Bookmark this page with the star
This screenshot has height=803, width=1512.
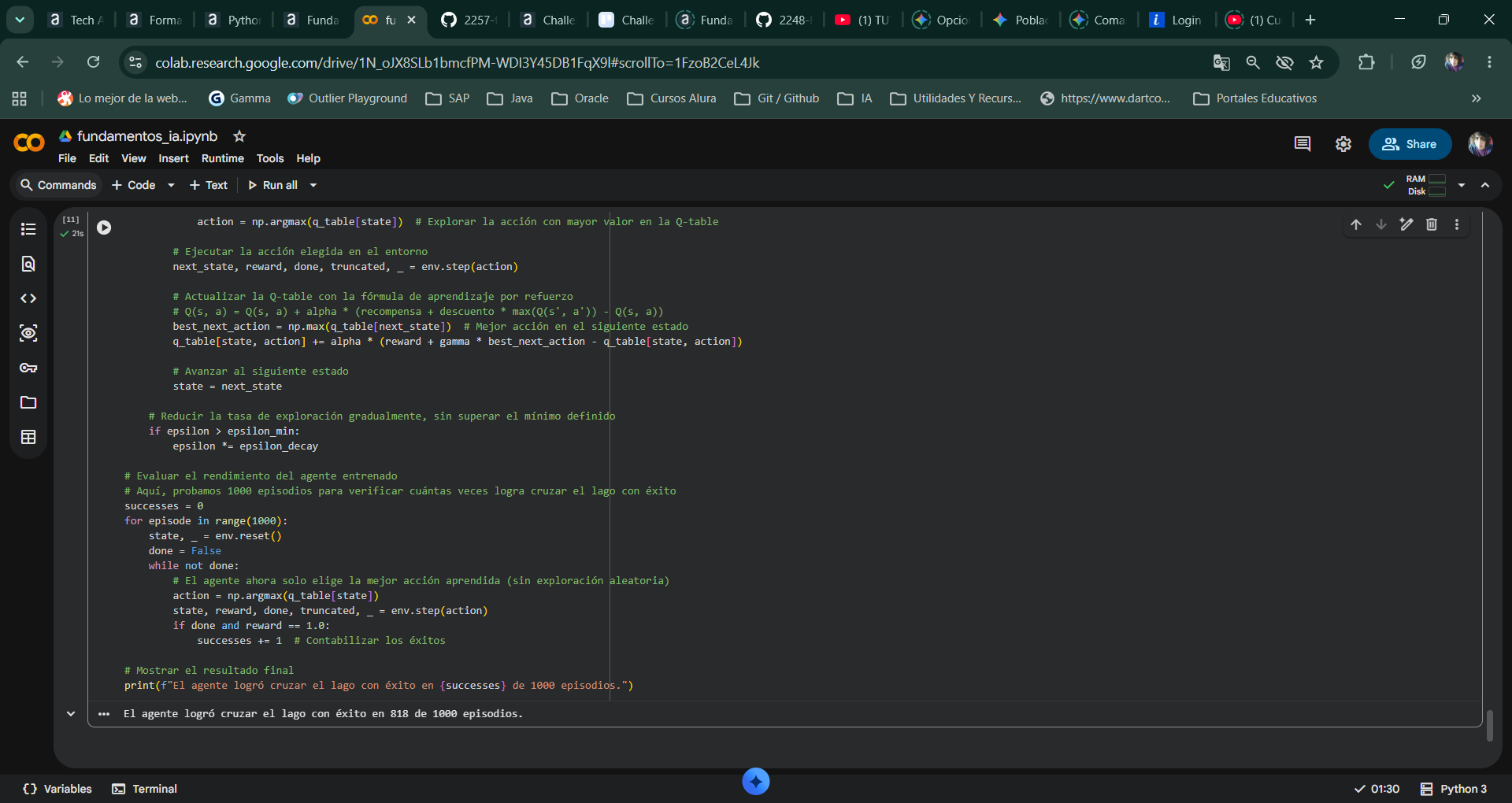pos(1316,62)
